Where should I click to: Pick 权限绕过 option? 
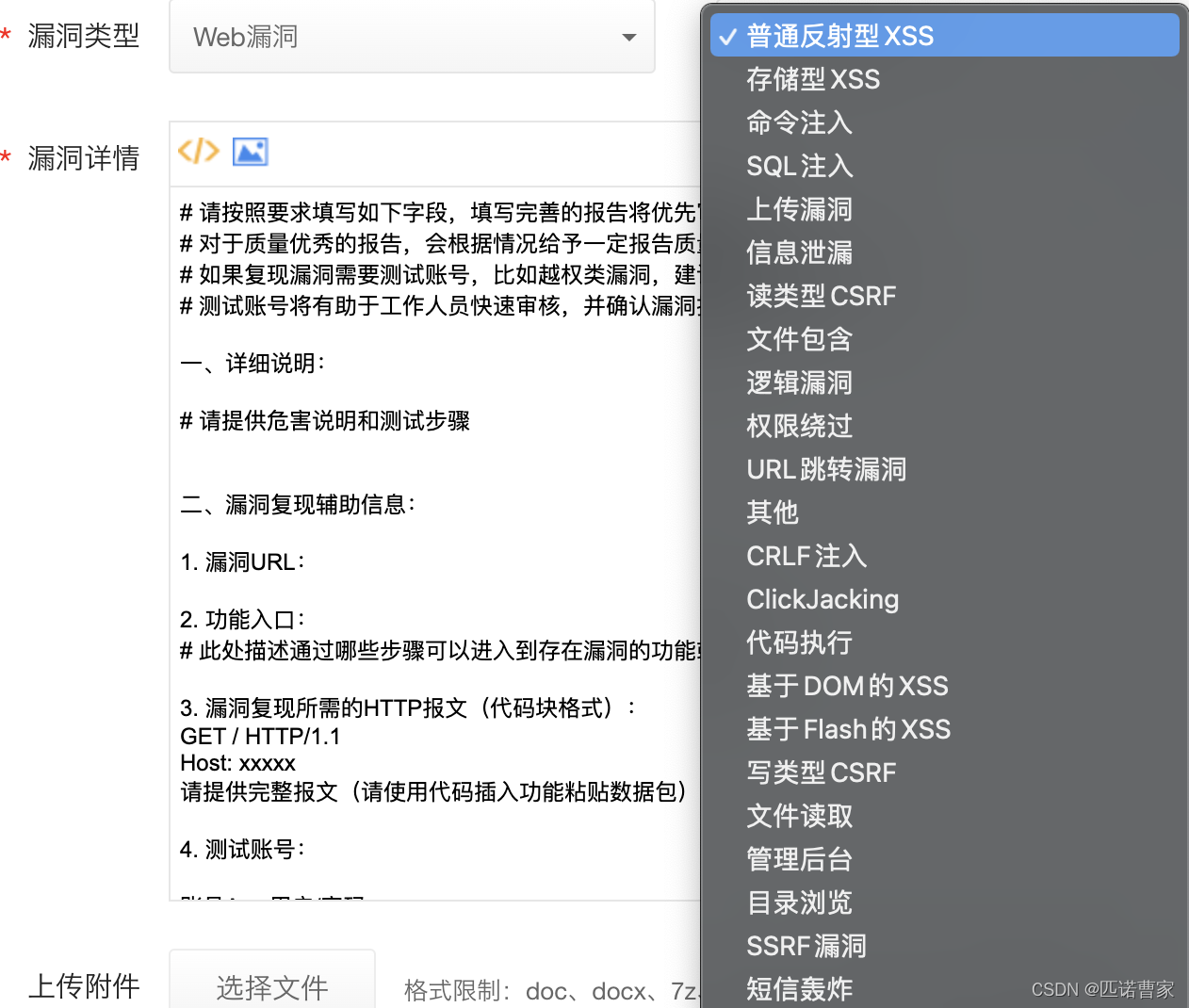click(x=944, y=426)
